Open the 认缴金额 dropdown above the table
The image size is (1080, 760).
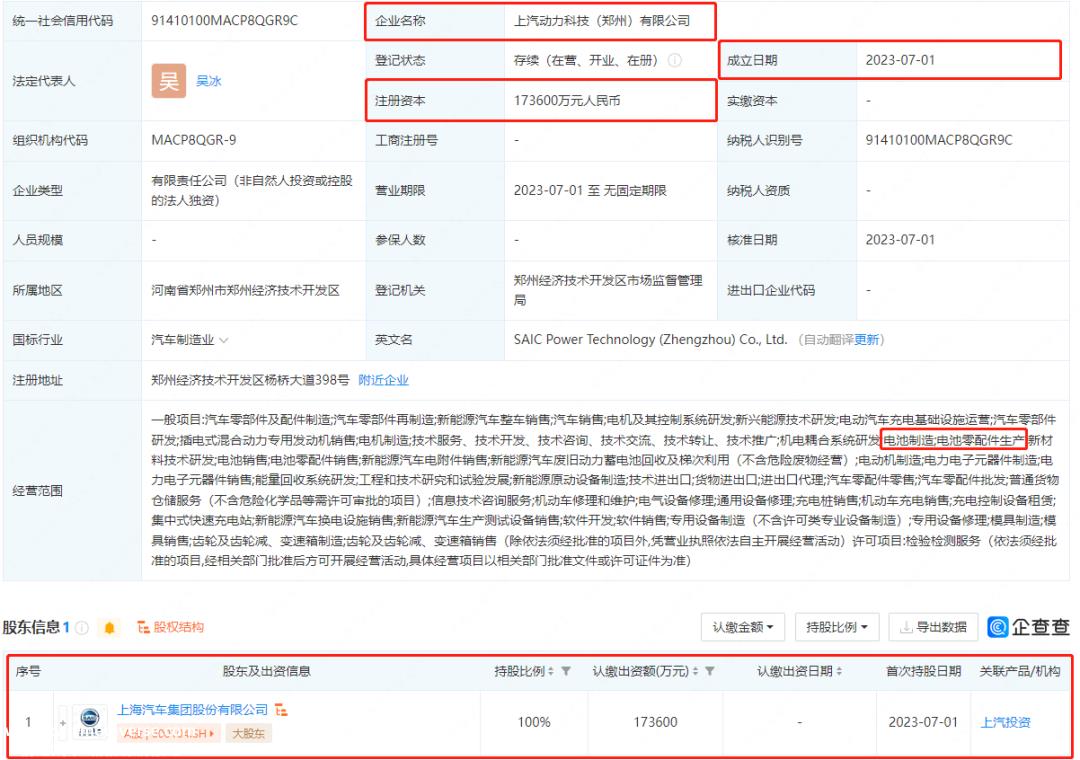742,627
